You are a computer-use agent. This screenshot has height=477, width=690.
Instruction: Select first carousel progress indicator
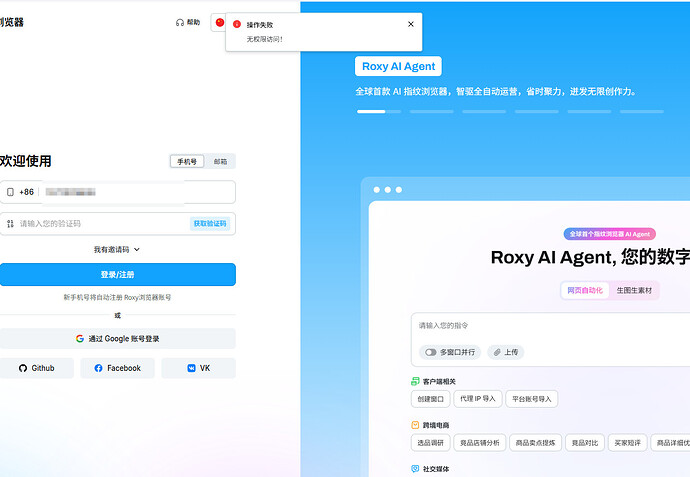379,112
